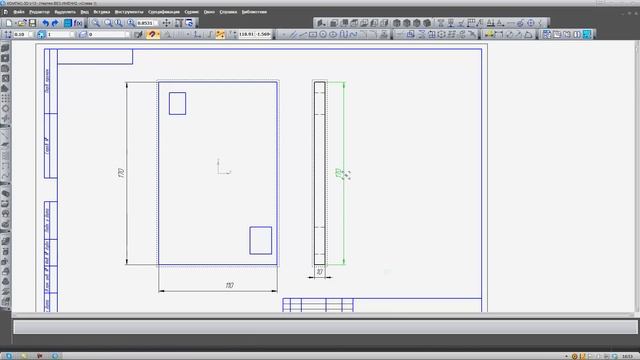Select the 170 height dimension text

click(x=121, y=173)
